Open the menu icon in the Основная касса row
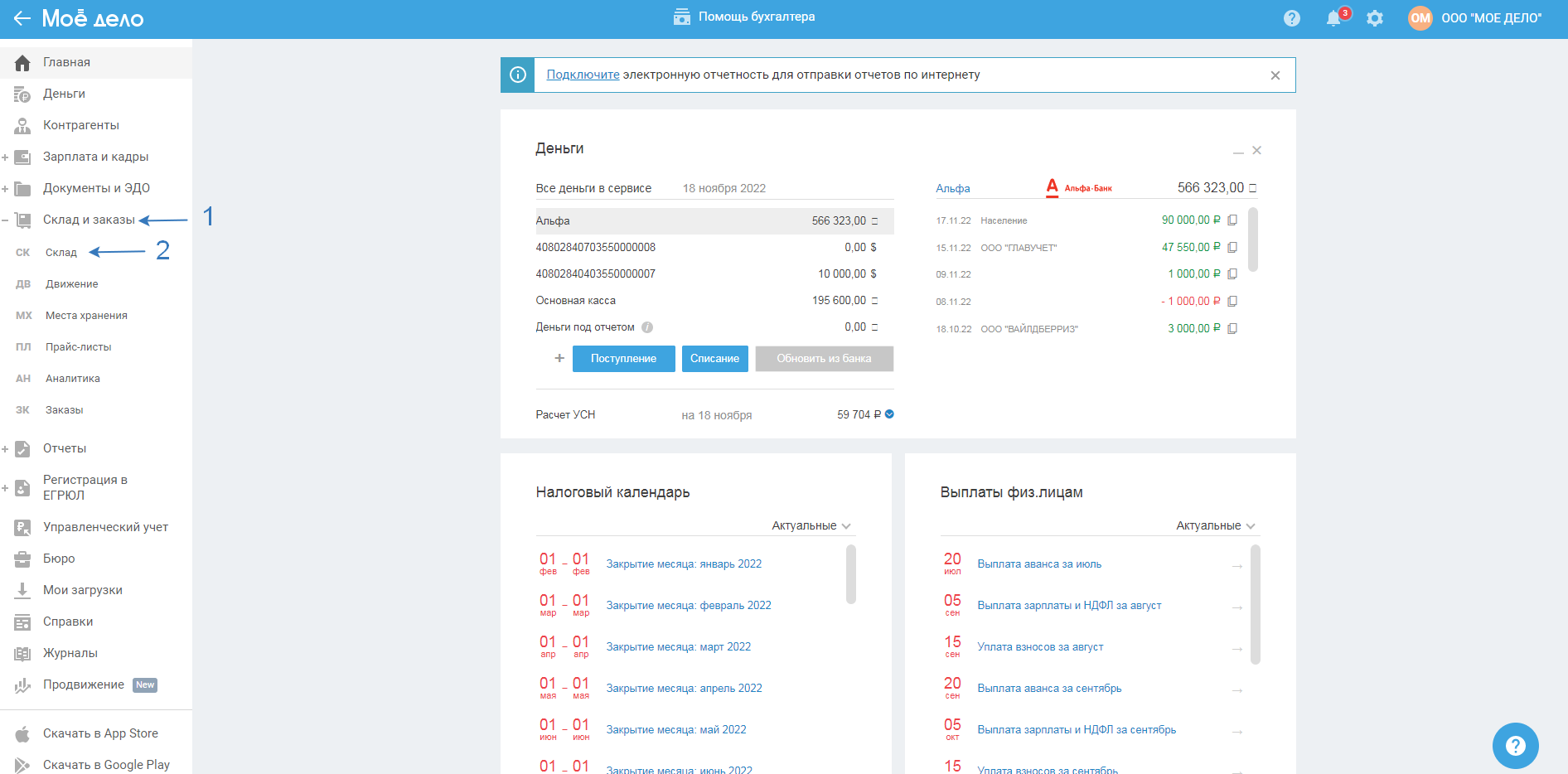Image resolution: width=1568 pixels, height=774 pixels. 874,301
